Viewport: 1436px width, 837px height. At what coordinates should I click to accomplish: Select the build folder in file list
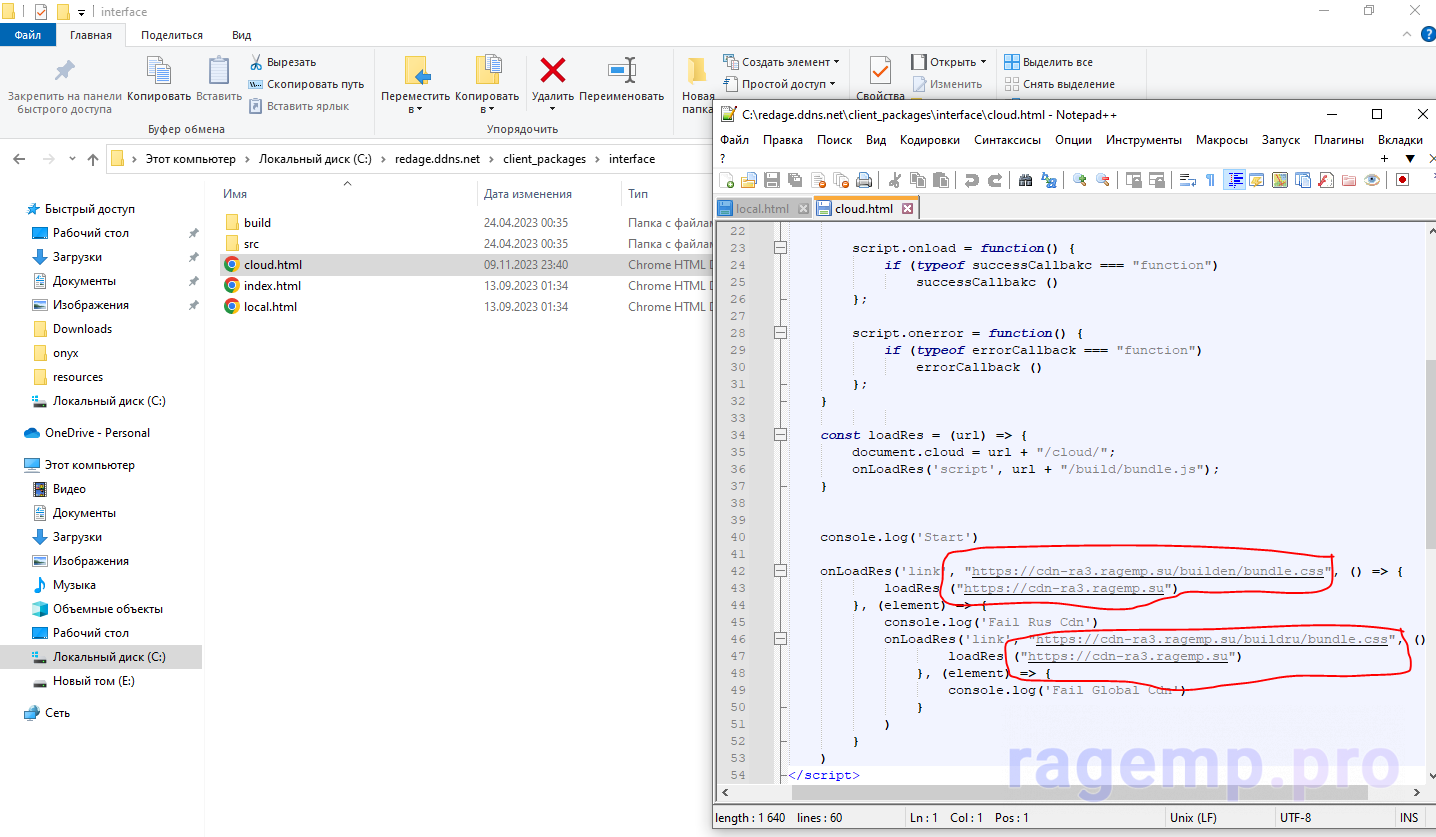coord(257,223)
